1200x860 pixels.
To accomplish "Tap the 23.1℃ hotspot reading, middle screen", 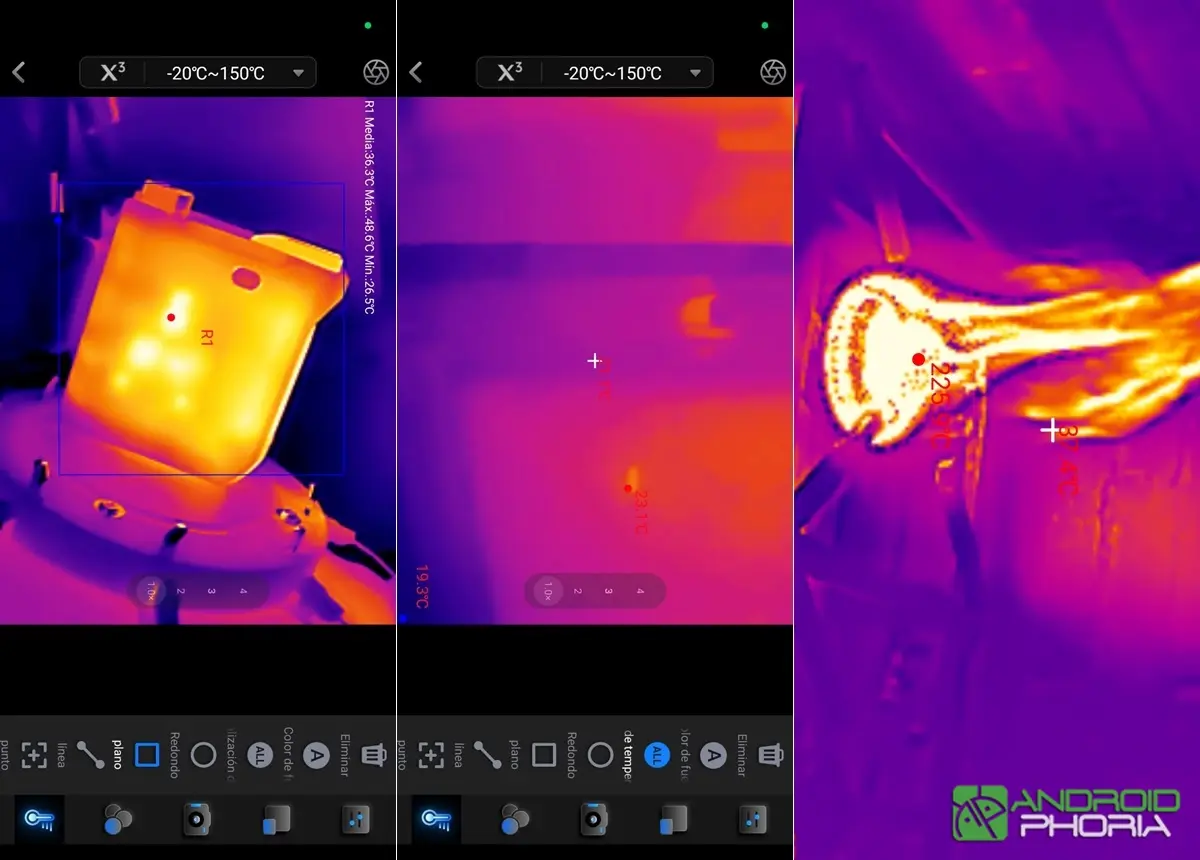I will 641,511.
